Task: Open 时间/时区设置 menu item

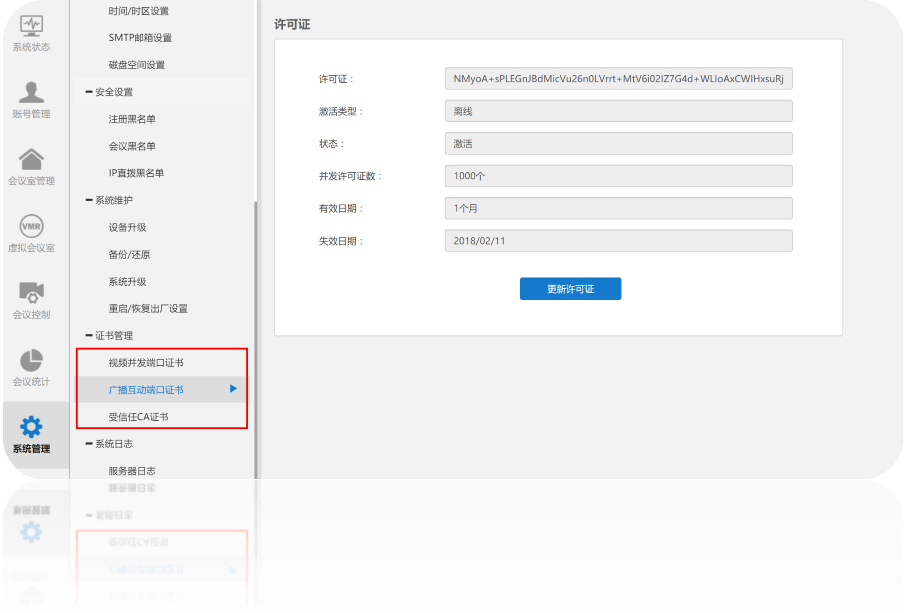Action: point(139,11)
